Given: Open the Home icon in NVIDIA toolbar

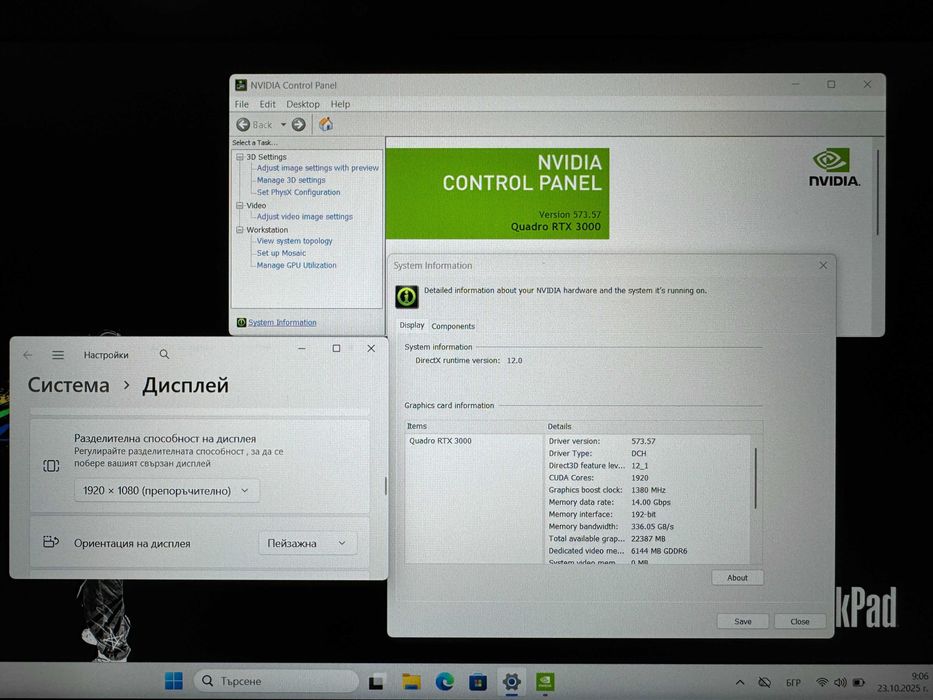Looking at the screenshot, I should pos(325,124).
